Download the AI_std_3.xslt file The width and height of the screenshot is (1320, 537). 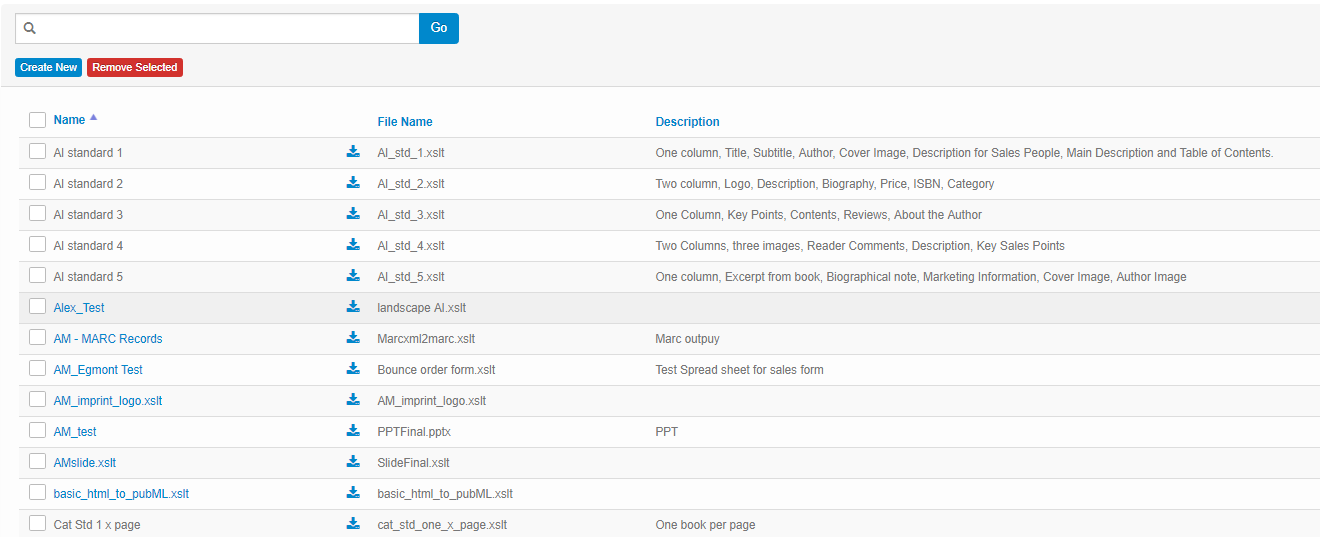pos(353,214)
